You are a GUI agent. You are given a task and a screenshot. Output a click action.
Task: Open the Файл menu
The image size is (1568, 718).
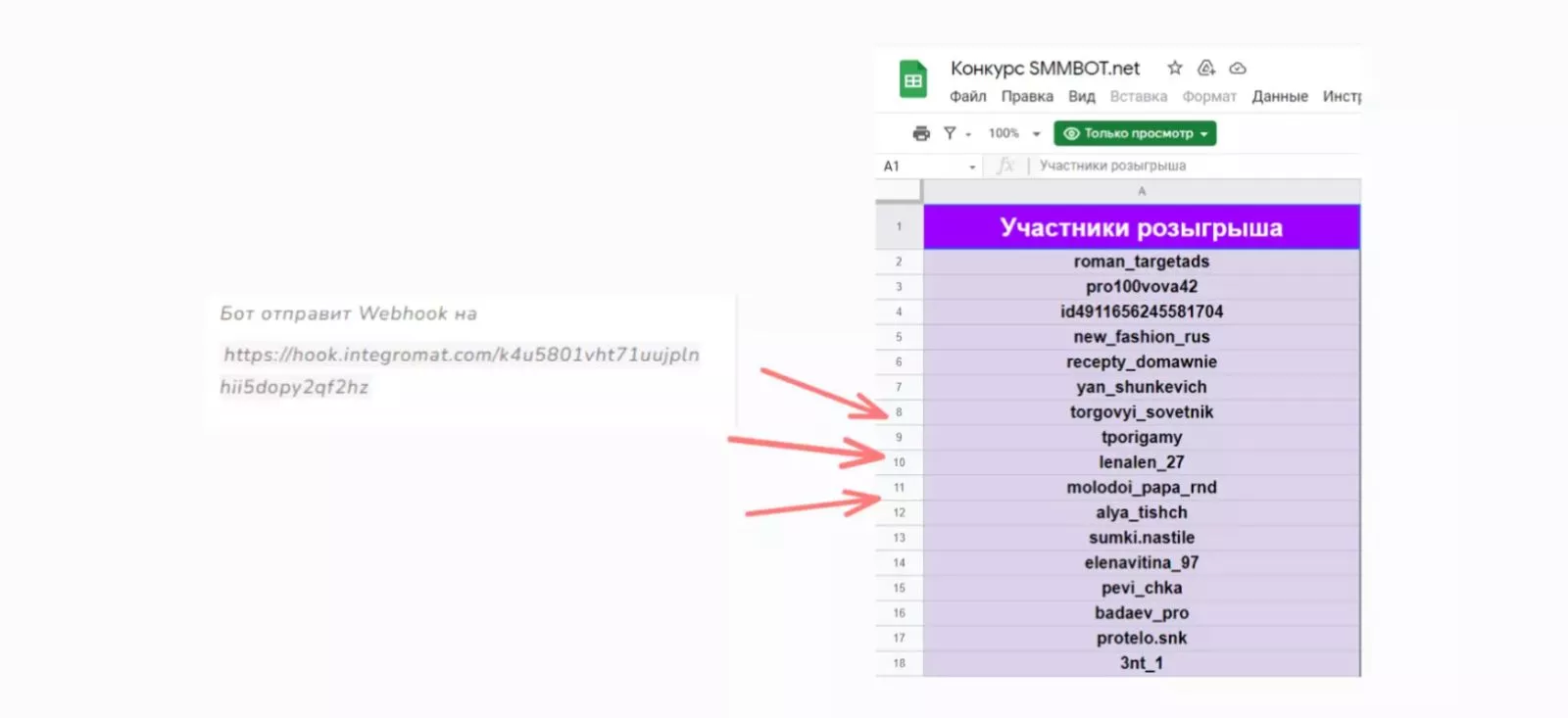(x=967, y=96)
